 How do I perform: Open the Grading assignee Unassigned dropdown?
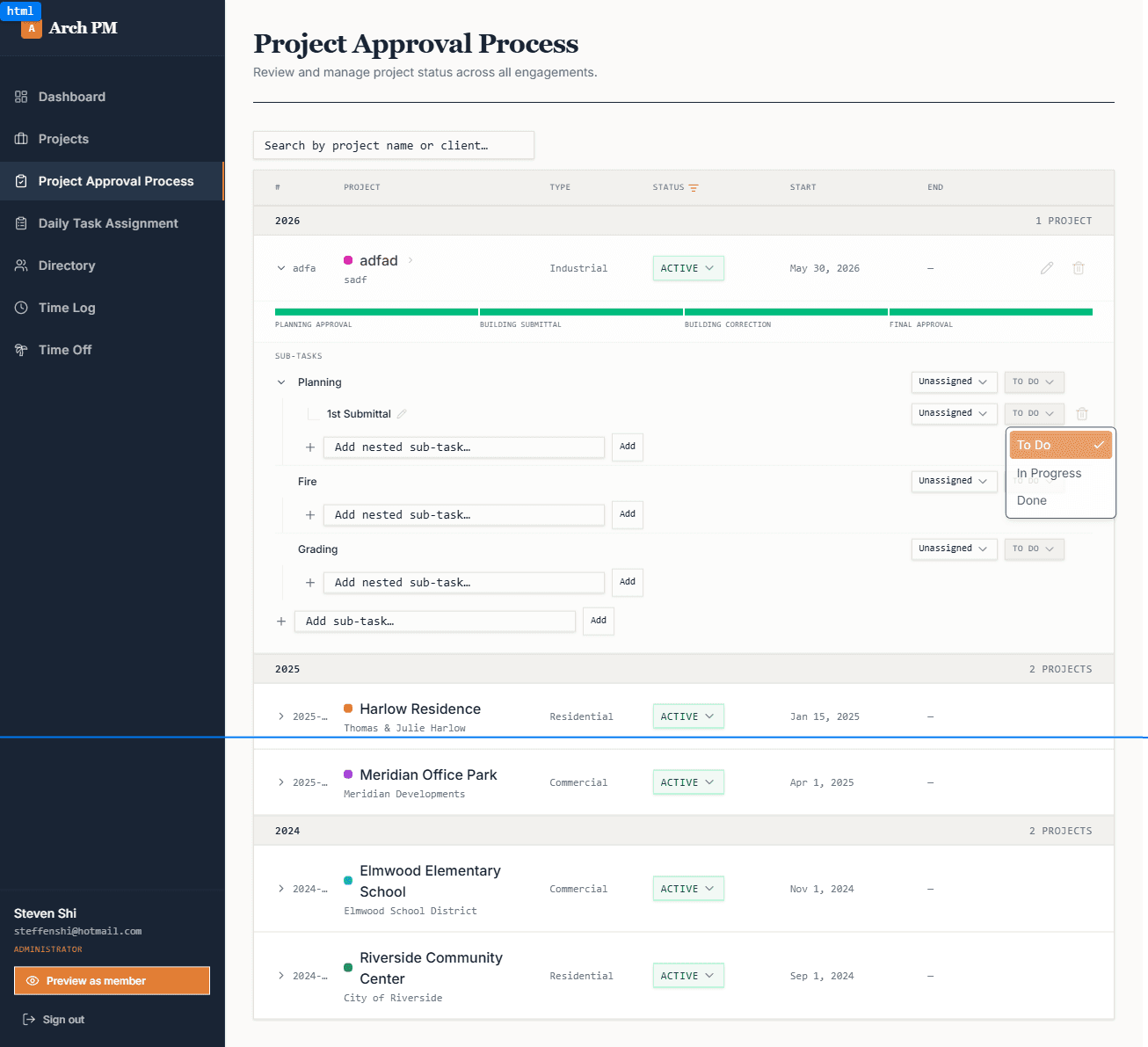[954, 549]
